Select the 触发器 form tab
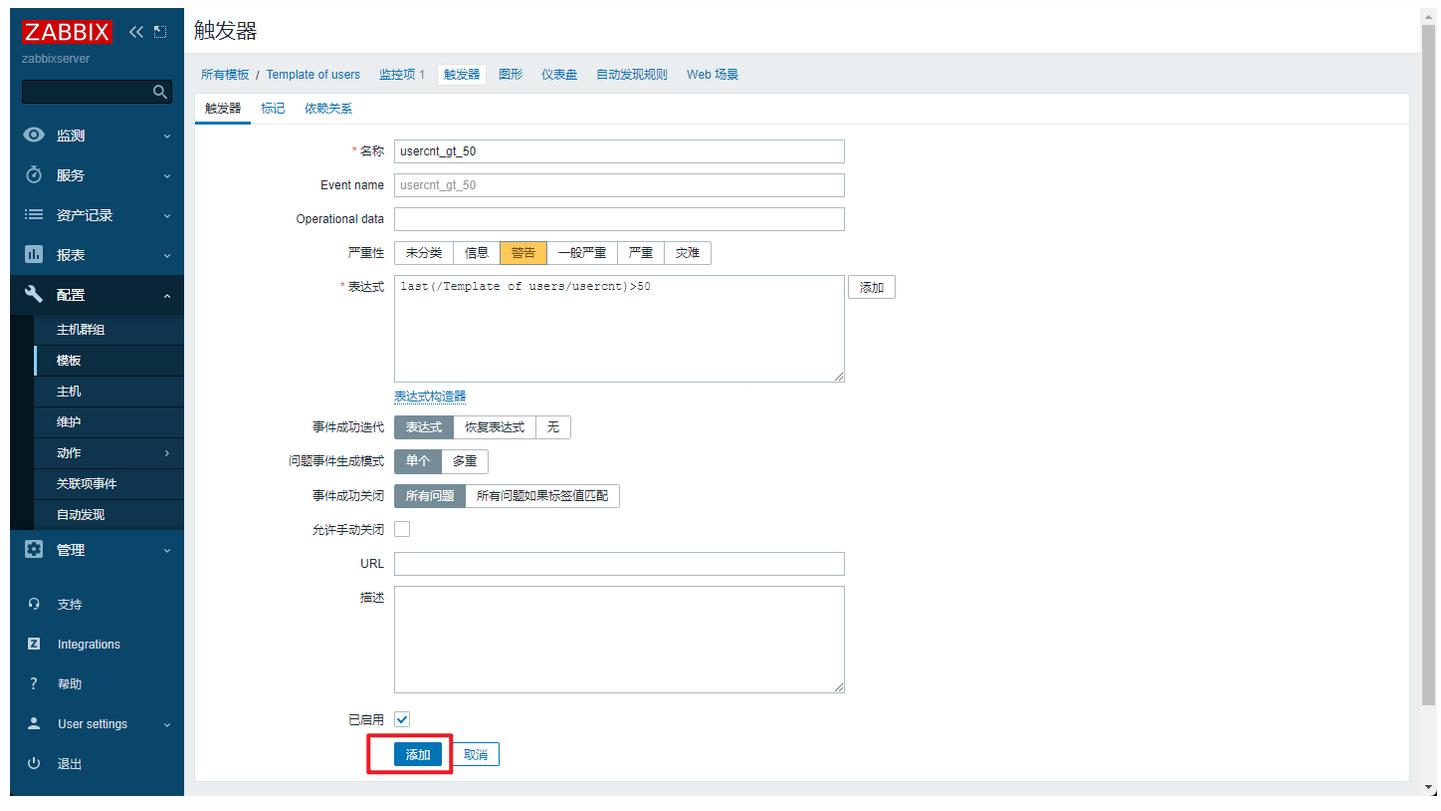Image resolution: width=1441 pixels, height=811 pixels. (223, 108)
